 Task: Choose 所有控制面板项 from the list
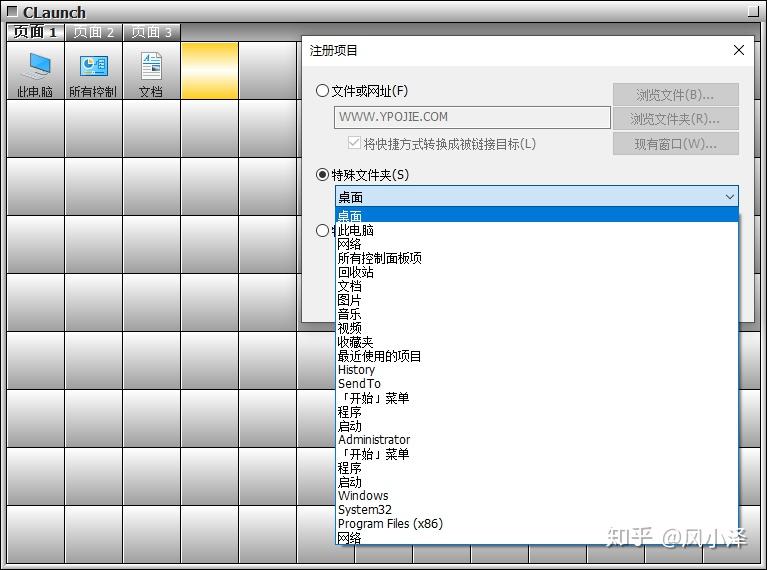(x=537, y=258)
